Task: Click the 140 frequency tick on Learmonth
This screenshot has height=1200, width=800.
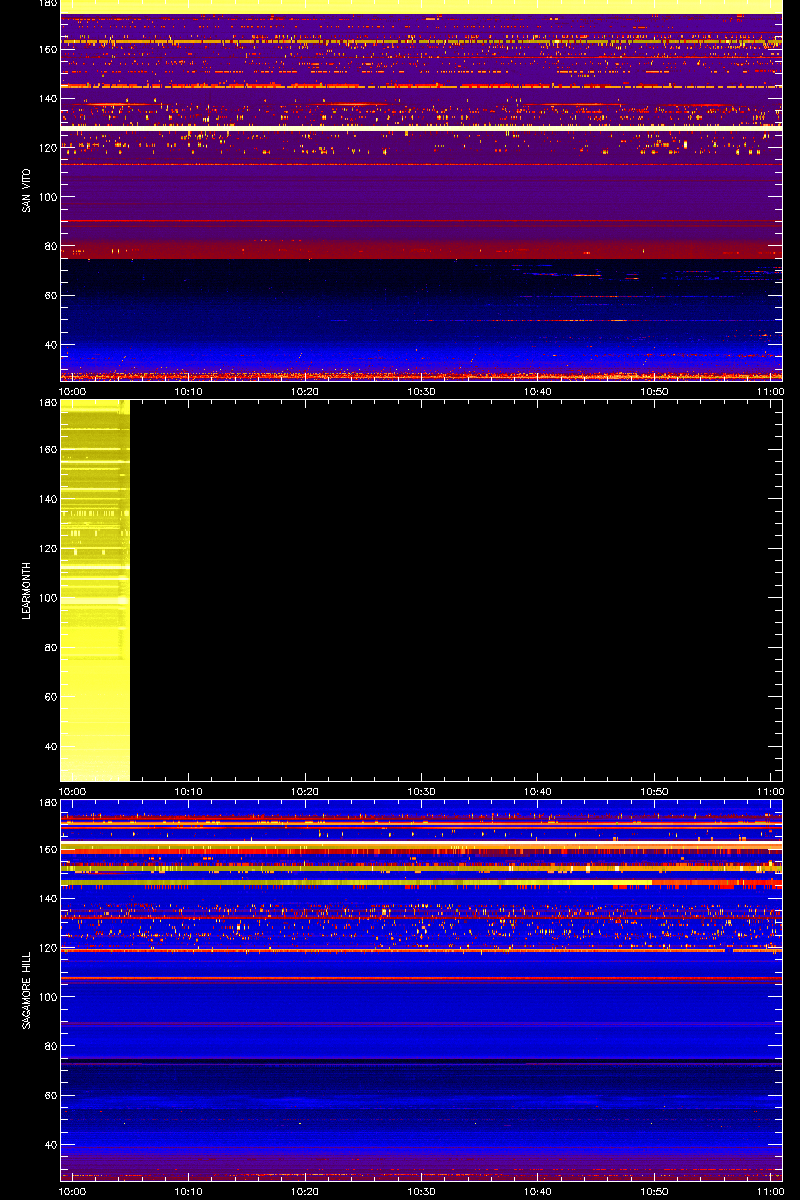Action: coord(47,499)
